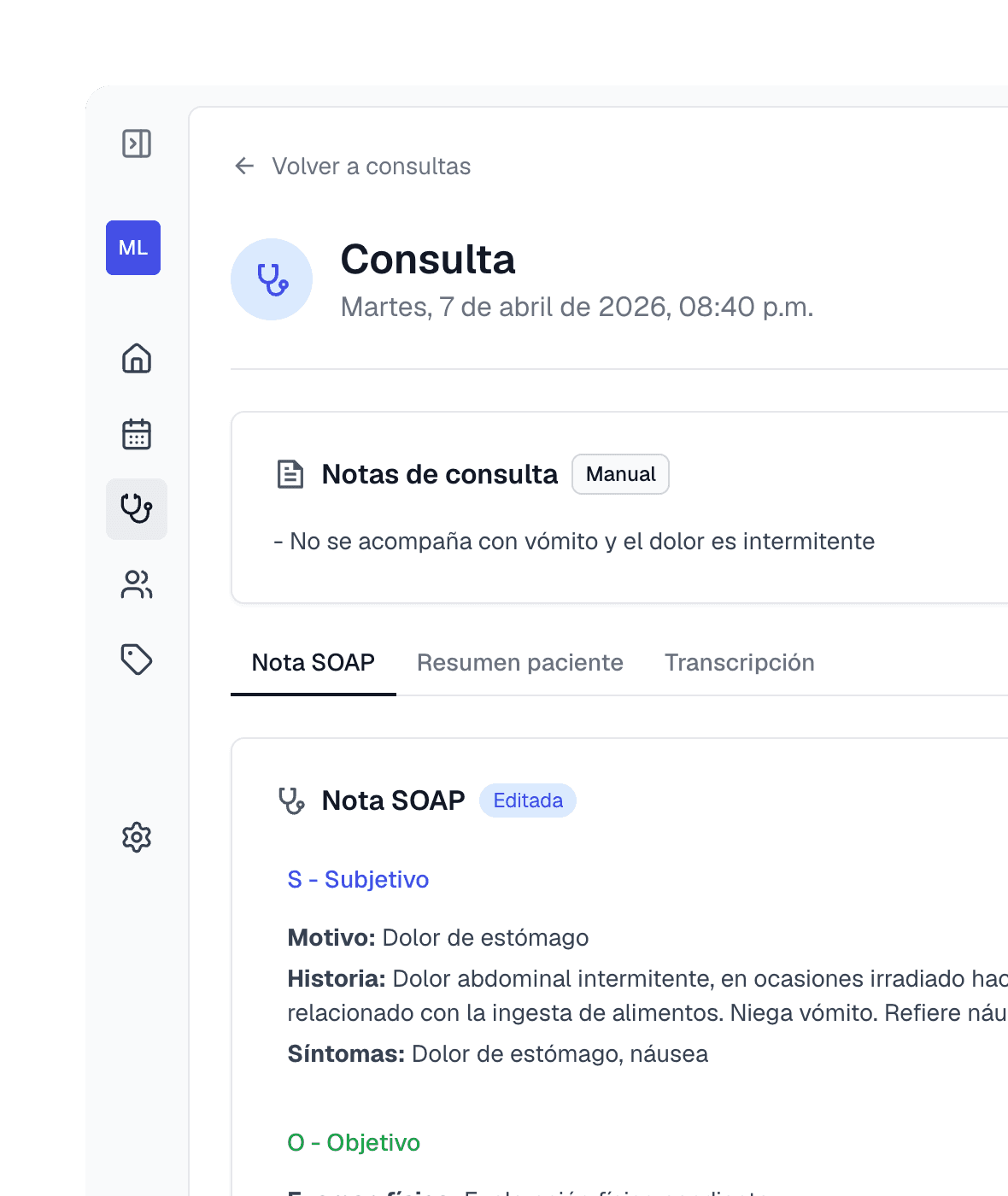The width and height of the screenshot is (1008, 1196).
Task: Open the tag sidebar icon
Action: point(137,660)
